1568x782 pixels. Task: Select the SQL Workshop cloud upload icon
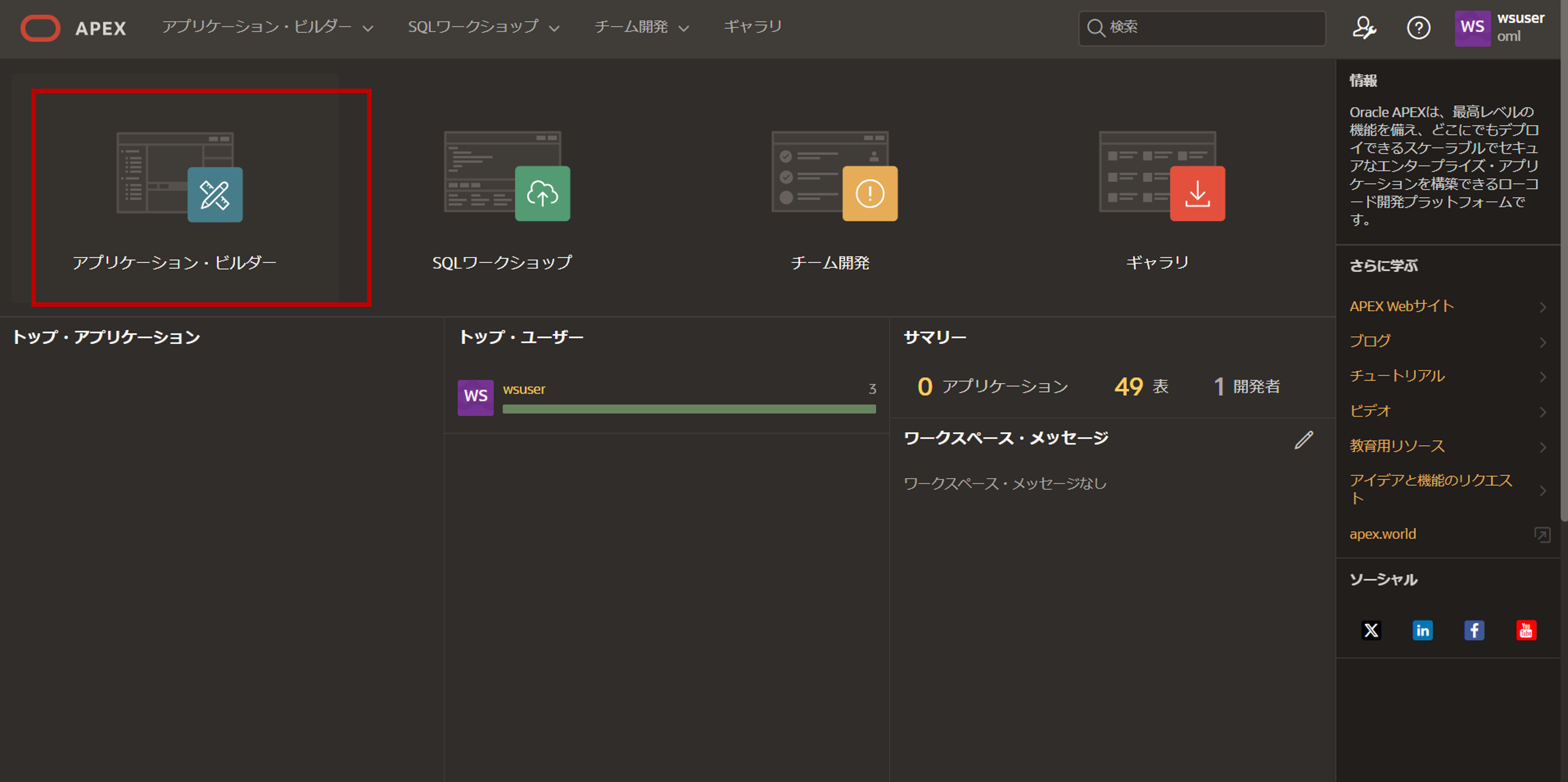542,194
